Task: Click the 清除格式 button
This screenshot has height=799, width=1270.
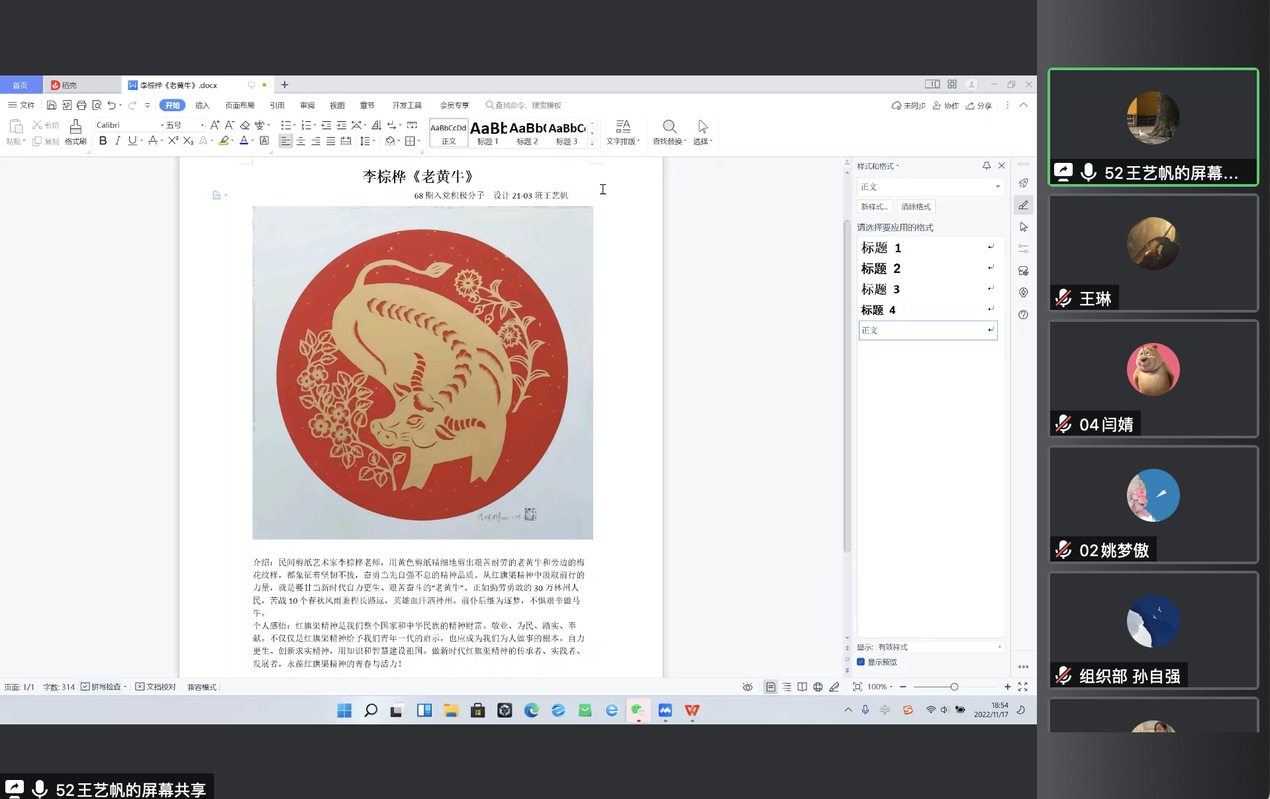Action: click(x=916, y=207)
